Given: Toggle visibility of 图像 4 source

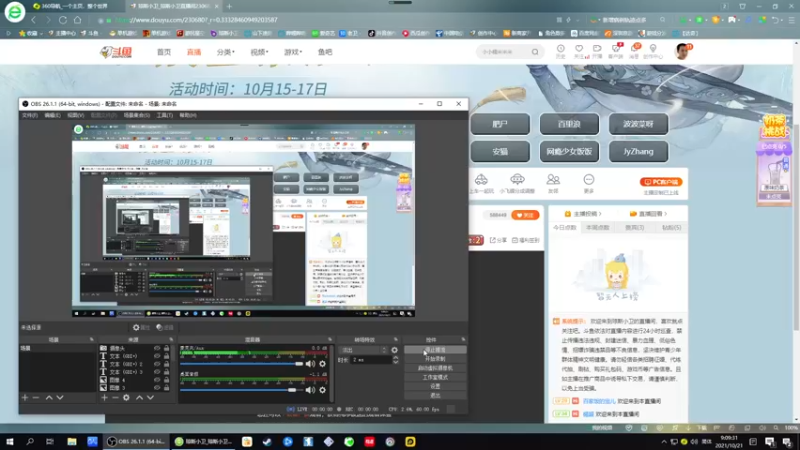Looking at the screenshot, I should tap(157, 380).
